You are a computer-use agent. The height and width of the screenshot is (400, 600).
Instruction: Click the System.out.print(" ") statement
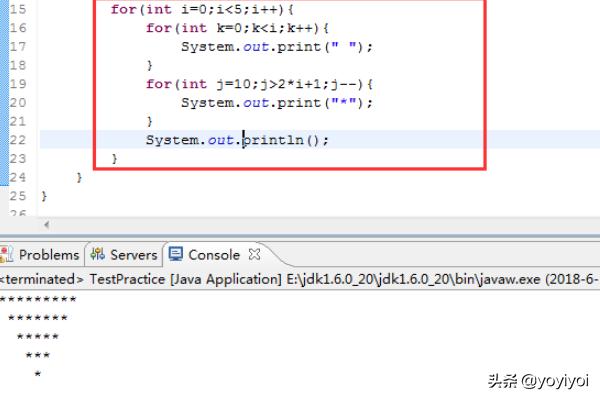[277, 47]
